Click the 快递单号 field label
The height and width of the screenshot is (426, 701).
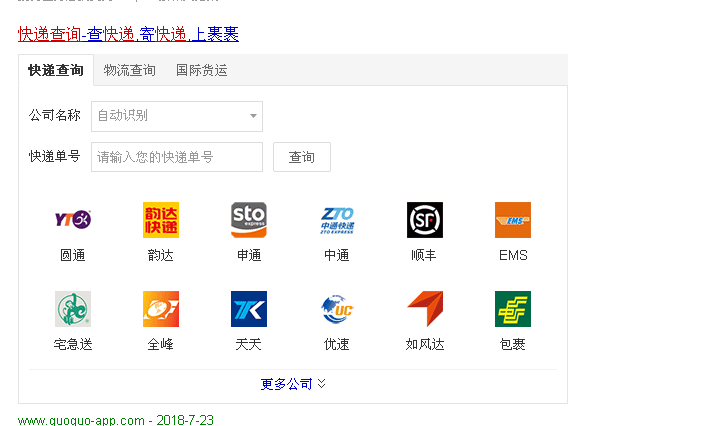click(55, 156)
